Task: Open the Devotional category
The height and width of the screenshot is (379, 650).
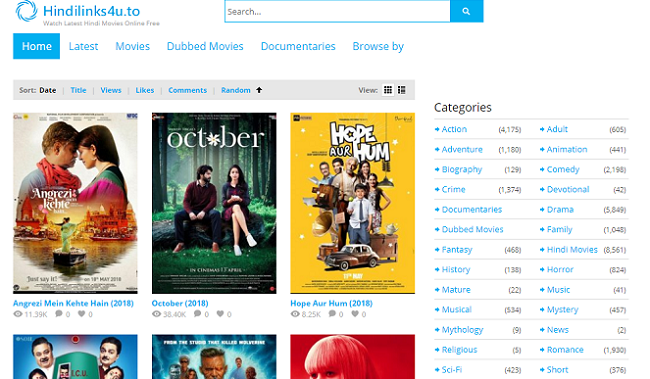Action: tap(568, 189)
